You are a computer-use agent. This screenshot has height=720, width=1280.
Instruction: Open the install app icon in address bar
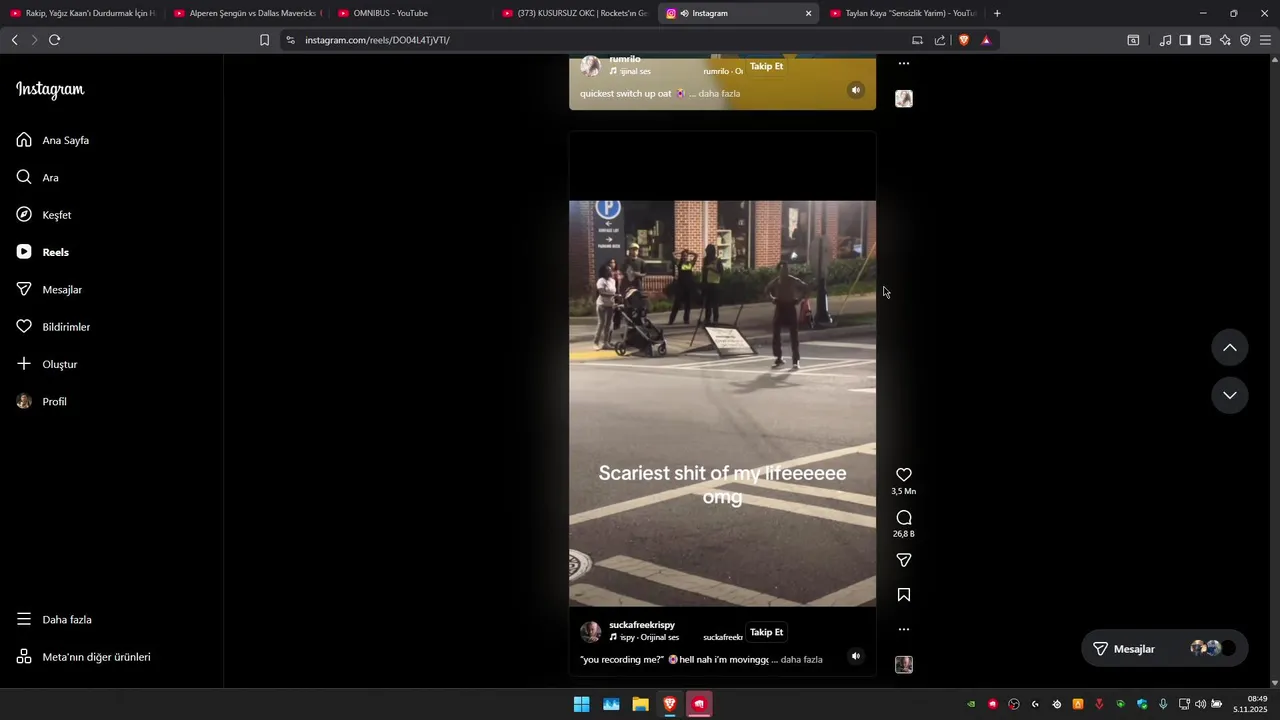pyautogui.click(x=917, y=40)
